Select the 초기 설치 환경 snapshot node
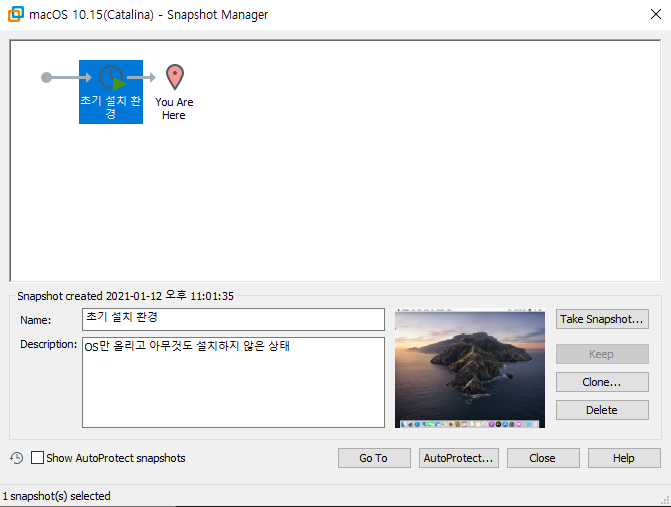Viewport: 671px width, 507px height. 111,92
